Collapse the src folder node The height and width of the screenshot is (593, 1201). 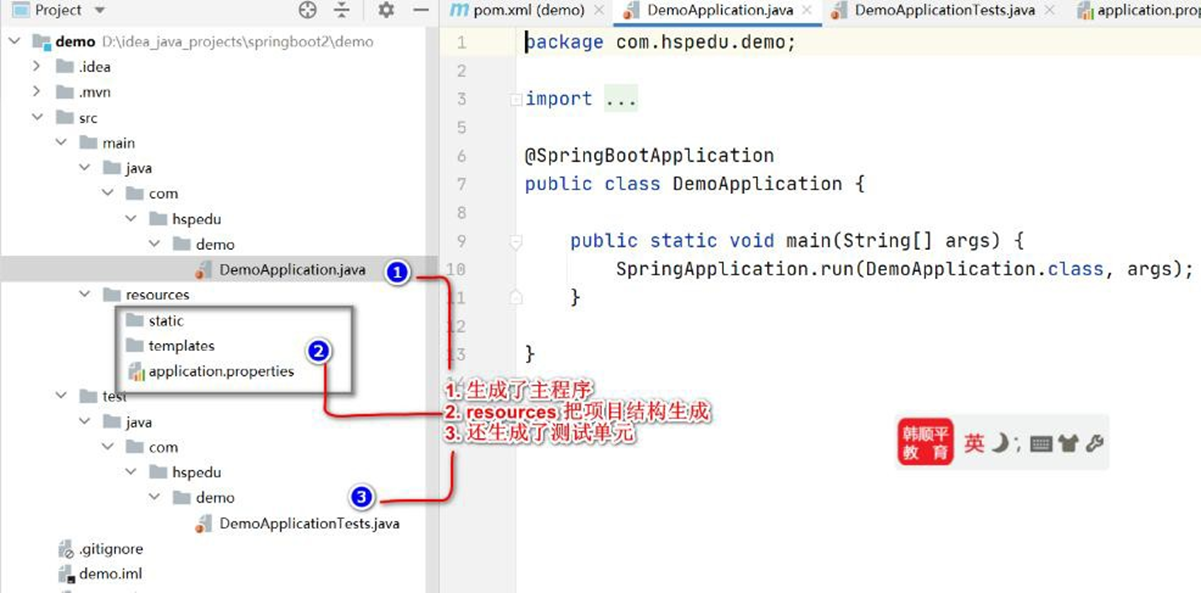click(37, 118)
